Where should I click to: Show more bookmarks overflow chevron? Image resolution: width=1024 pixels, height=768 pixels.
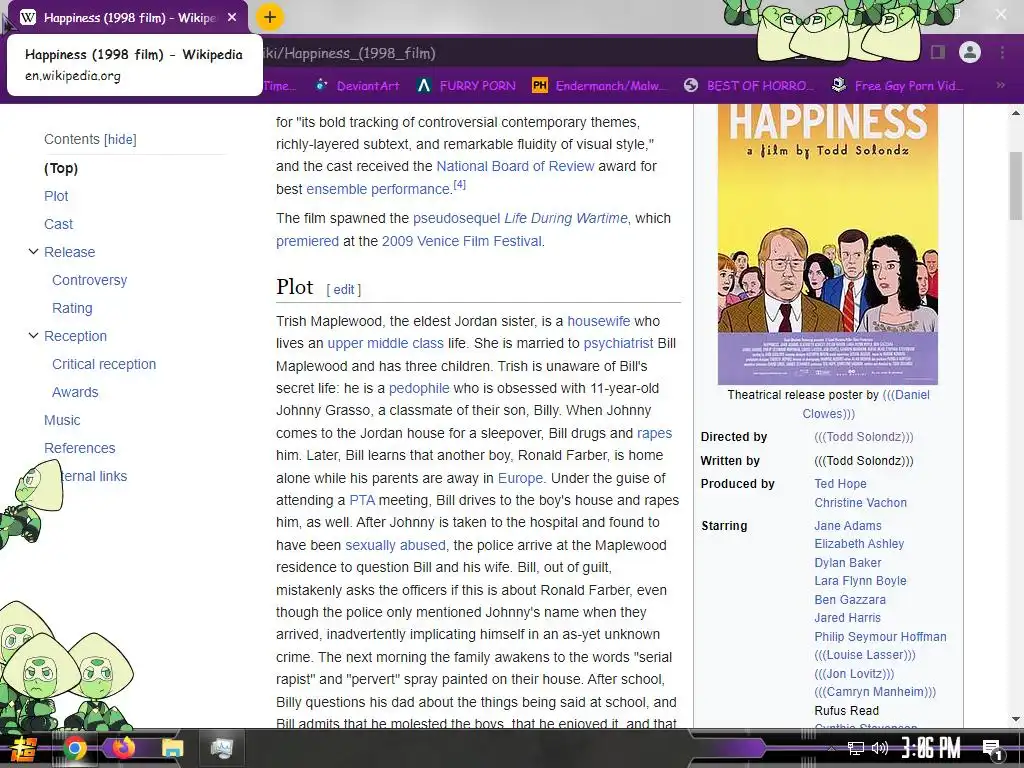[x=1000, y=86]
